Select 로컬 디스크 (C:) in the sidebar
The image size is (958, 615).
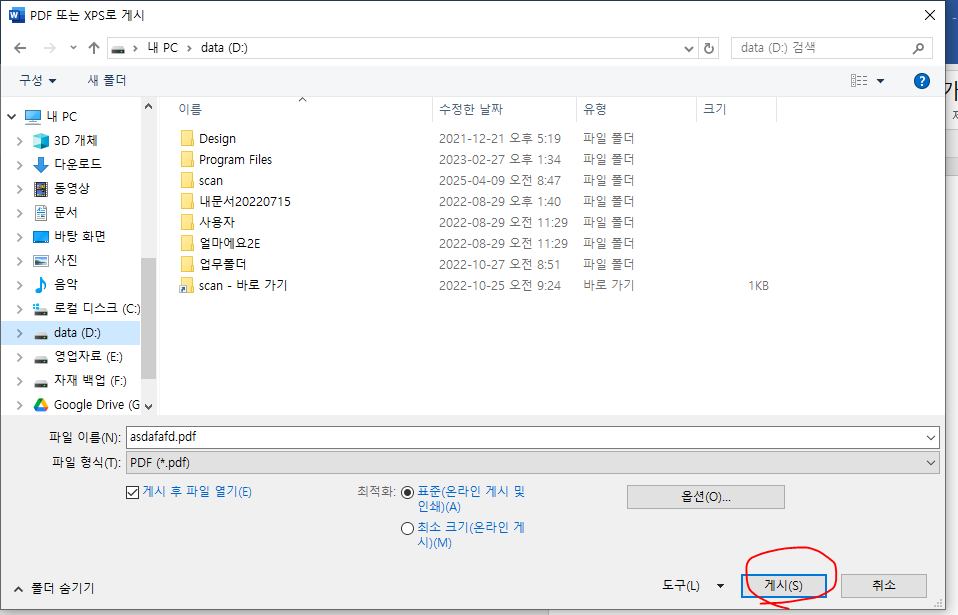(97, 308)
